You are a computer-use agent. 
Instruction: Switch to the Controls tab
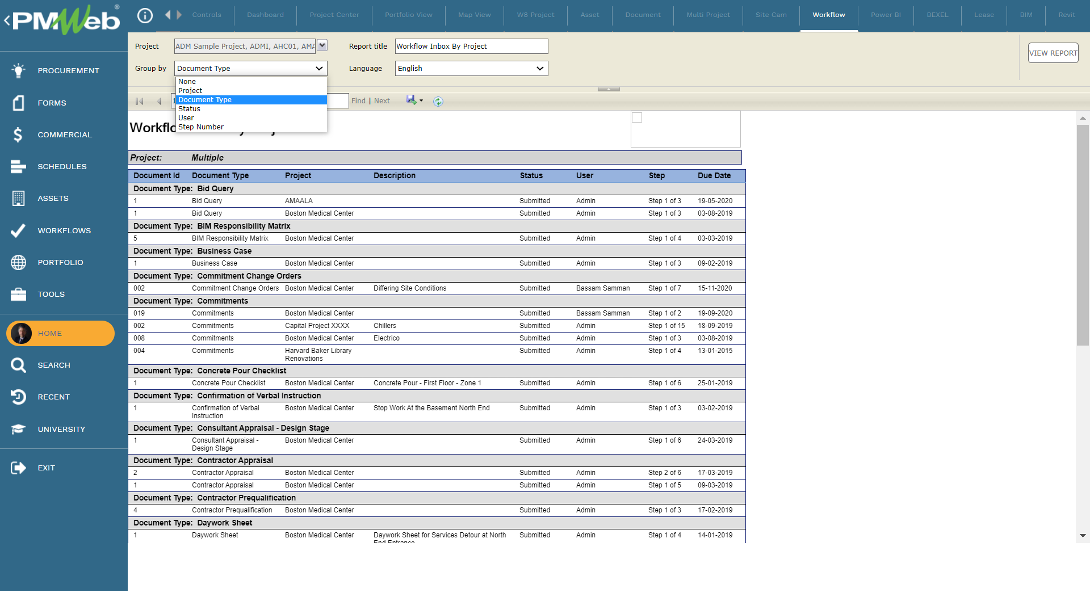(207, 15)
